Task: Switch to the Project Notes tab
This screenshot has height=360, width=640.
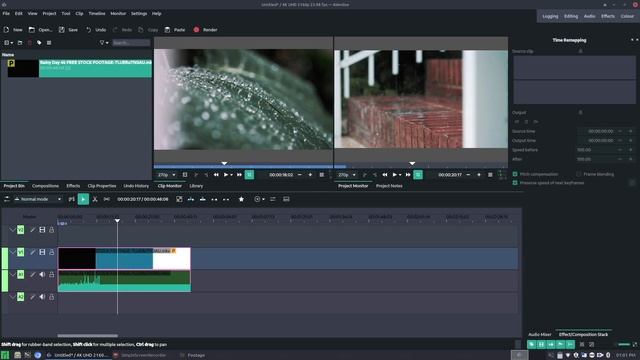Action: 389,186
